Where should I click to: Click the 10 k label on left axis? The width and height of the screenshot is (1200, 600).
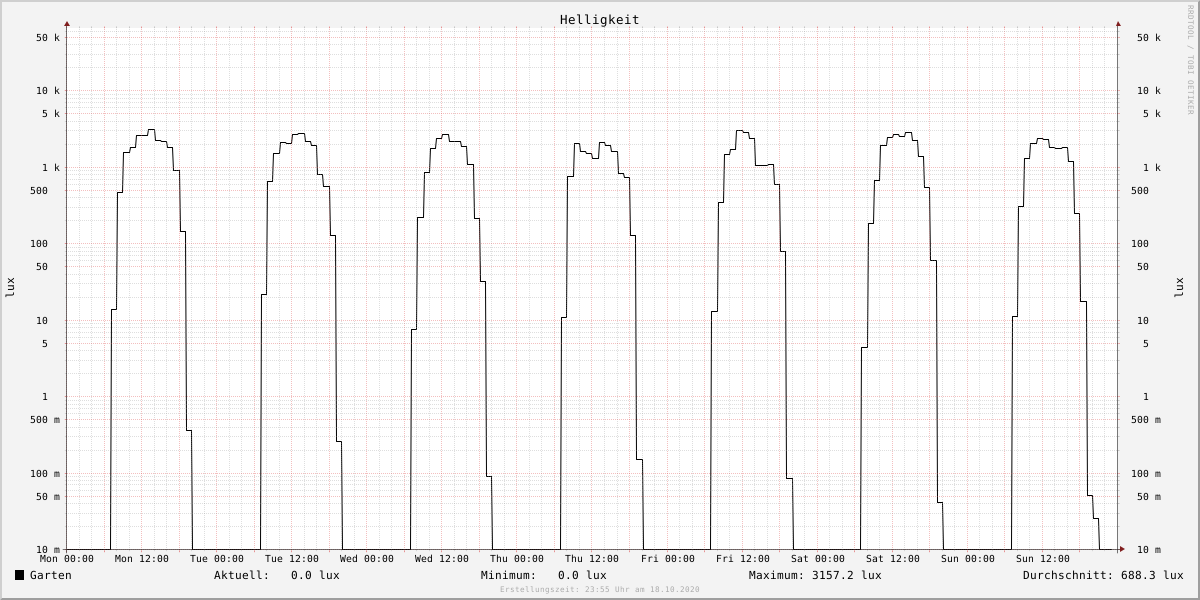[x=48, y=91]
